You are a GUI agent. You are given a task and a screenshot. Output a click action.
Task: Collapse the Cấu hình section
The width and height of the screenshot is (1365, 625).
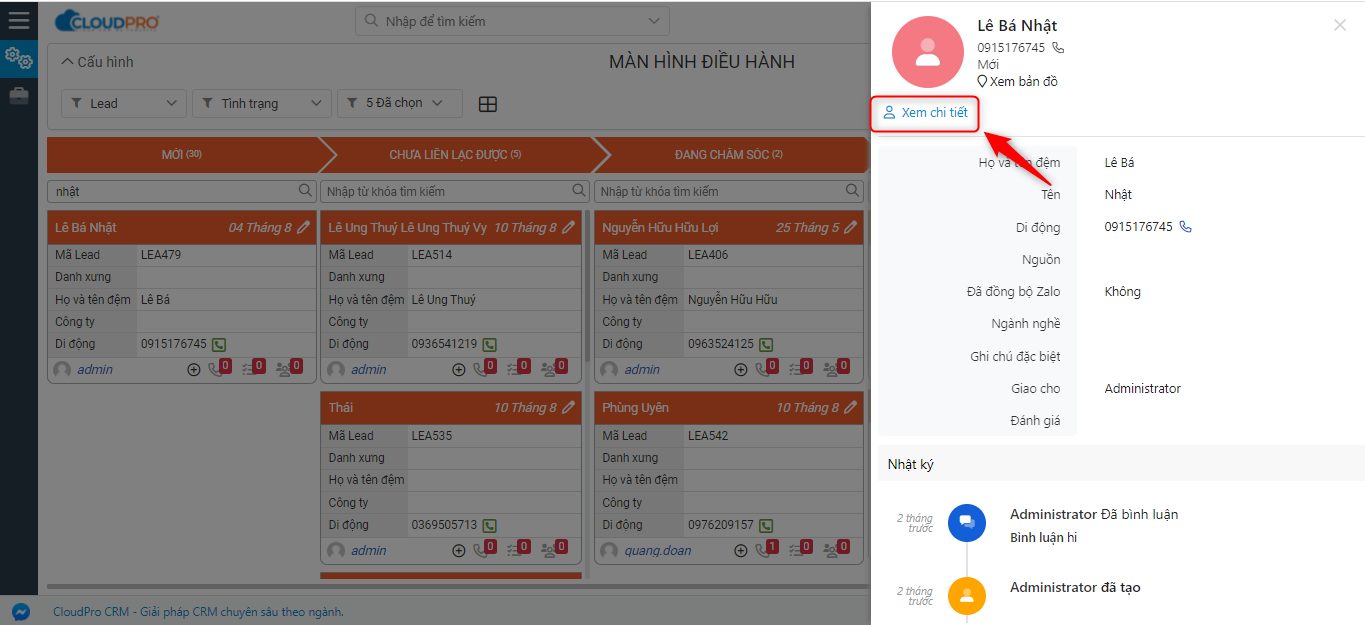coord(97,62)
